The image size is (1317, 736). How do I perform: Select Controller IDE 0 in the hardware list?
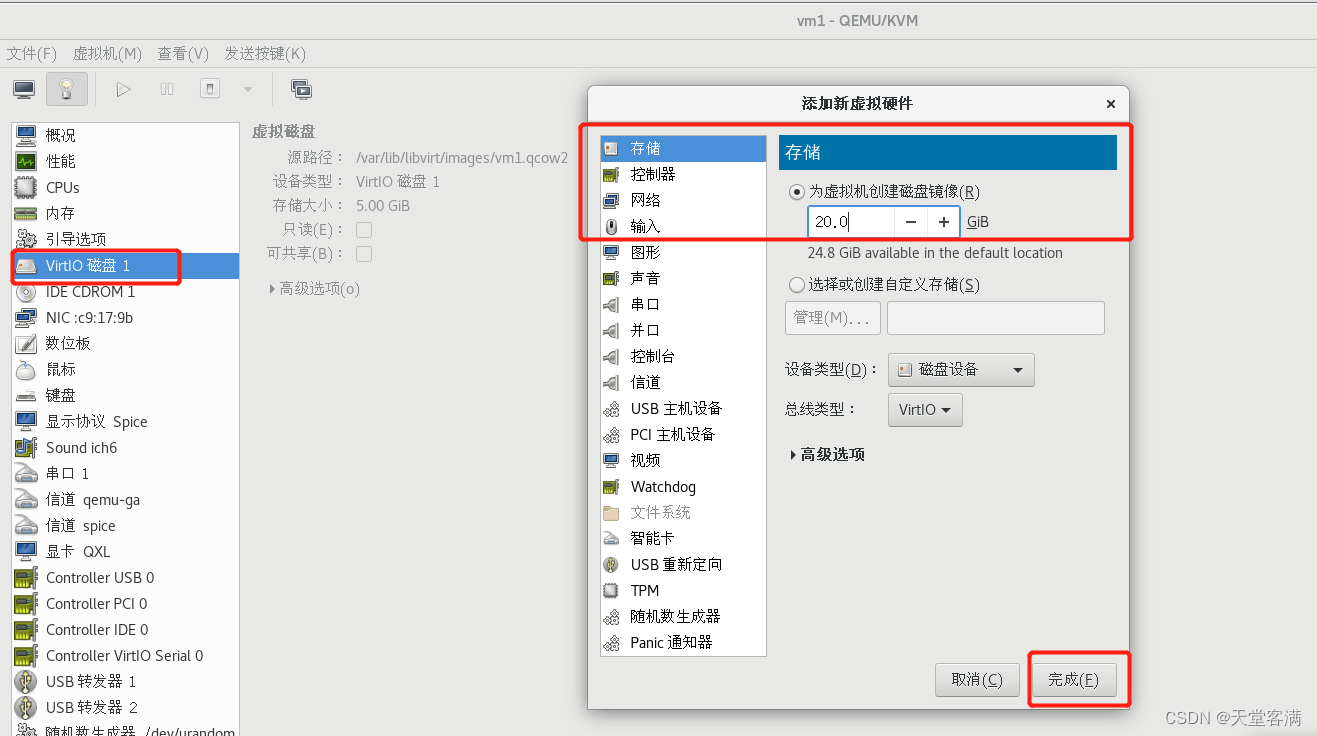(125, 629)
